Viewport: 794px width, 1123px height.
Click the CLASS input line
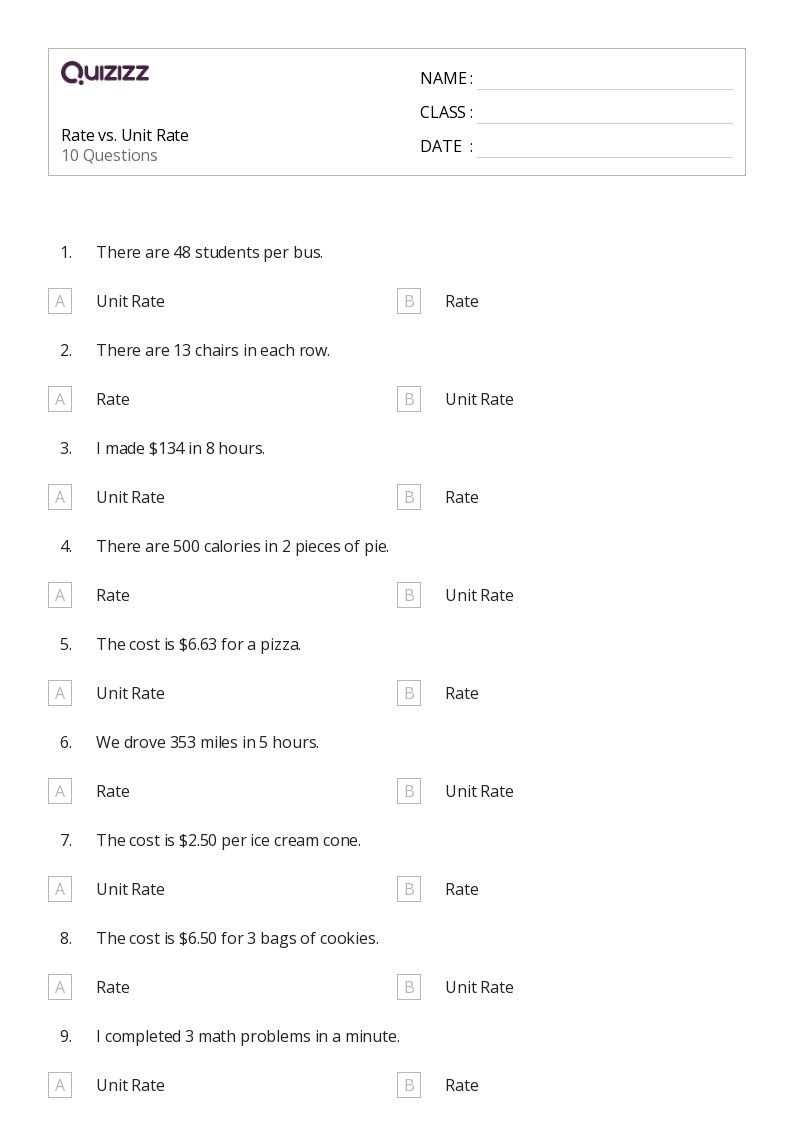point(605,114)
